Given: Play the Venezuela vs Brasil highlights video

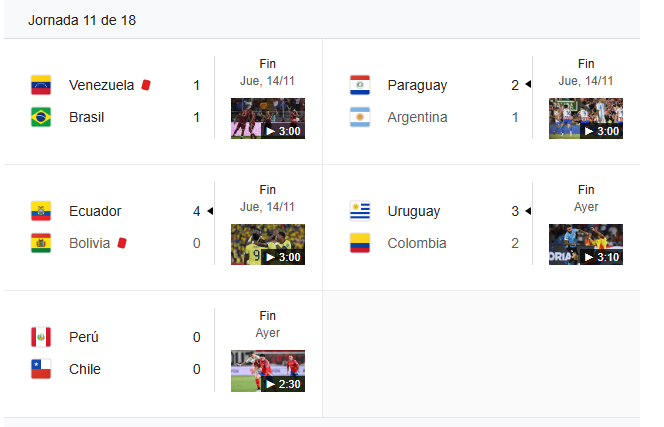Looking at the screenshot, I should click(268, 119).
